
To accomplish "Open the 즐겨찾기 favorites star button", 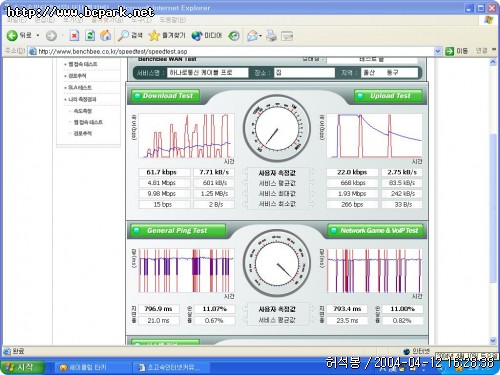I will (166, 36).
